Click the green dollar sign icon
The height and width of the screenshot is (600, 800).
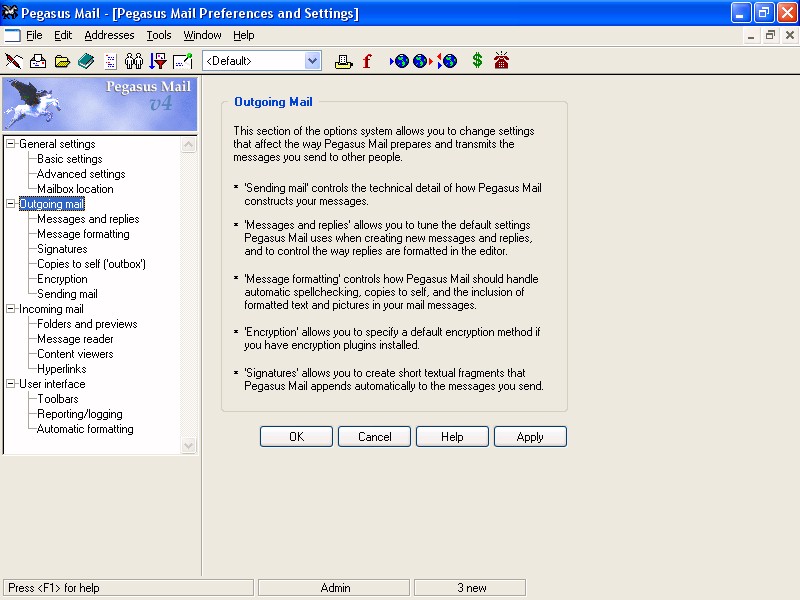pos(477,61)
